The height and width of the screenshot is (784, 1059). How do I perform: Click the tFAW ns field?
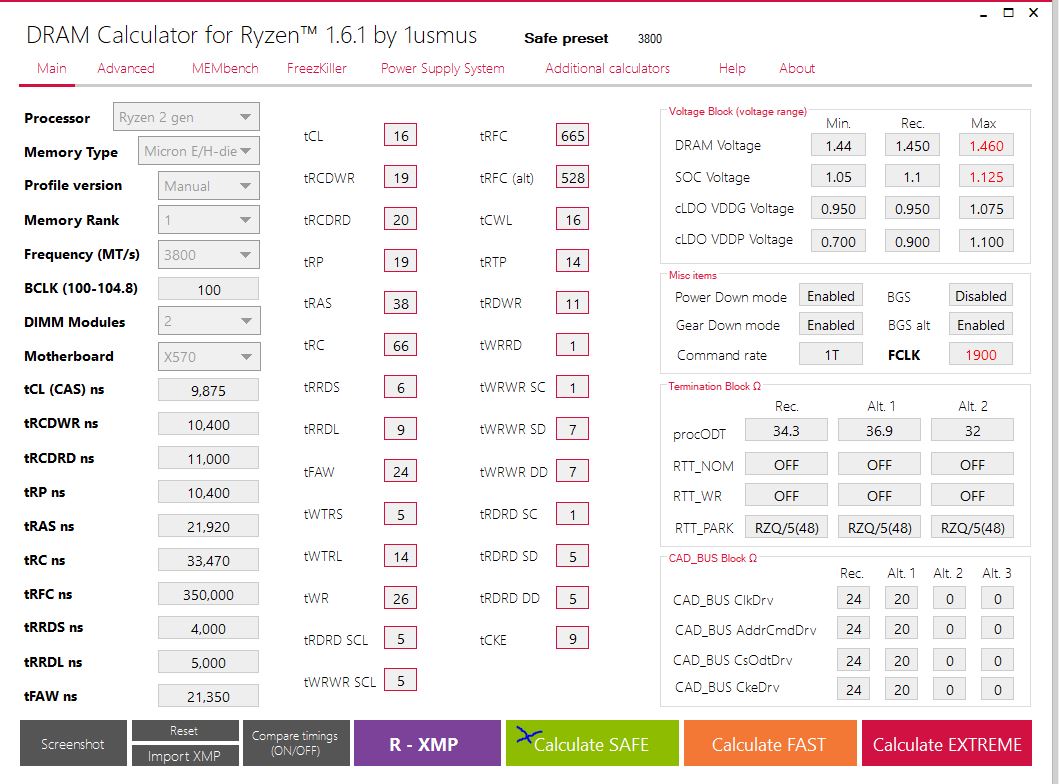[208, 696]
